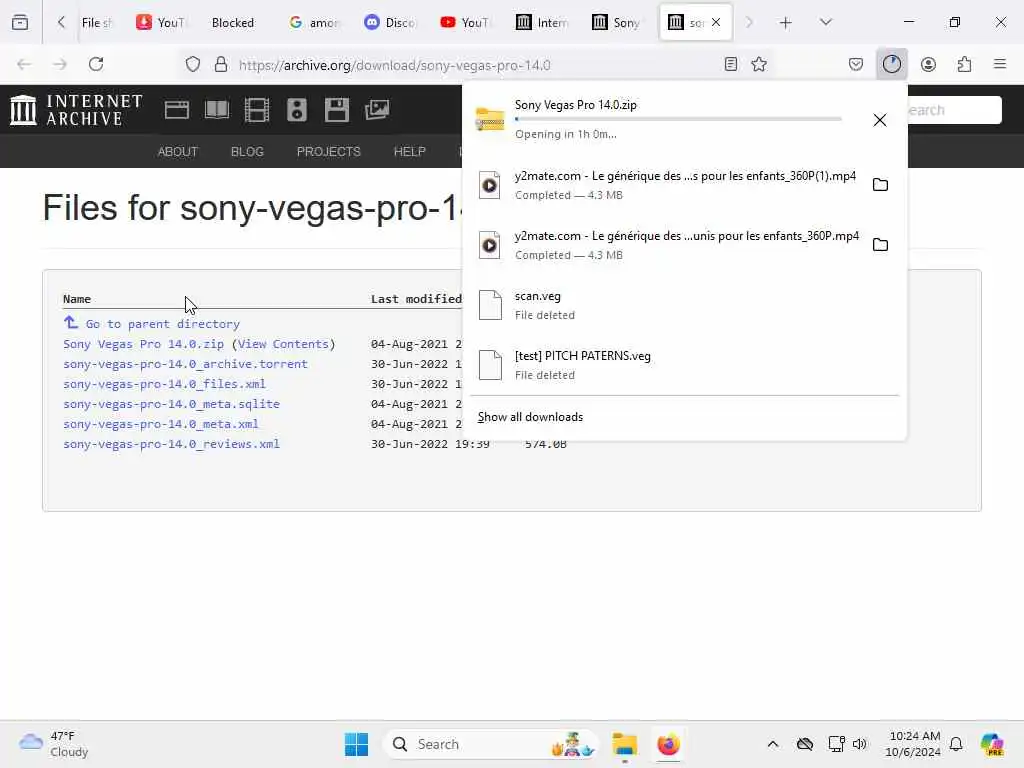
Task: Click the Internet Archive search field
Action: tap(953, 110)
